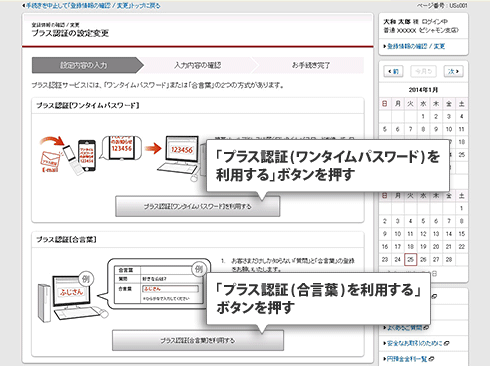Select date 20 in the lower calendar
This screenshot has height=366, width=490.
tap(436, 247)
